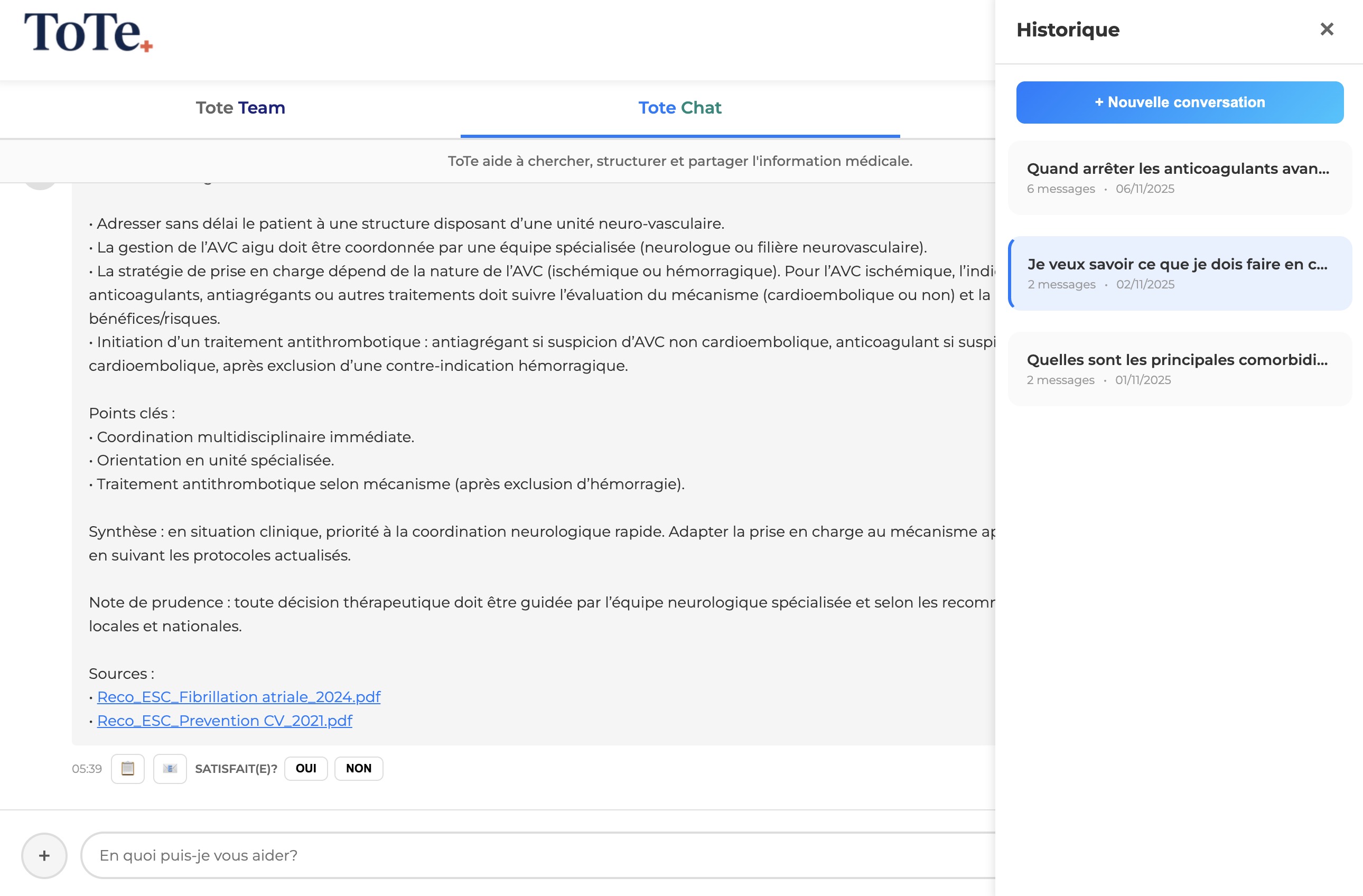Screen dimensions: 1363x896
Task: Click "Coordination multidisciplinaire immédiate." line
Action: click(x=255, y=437)
